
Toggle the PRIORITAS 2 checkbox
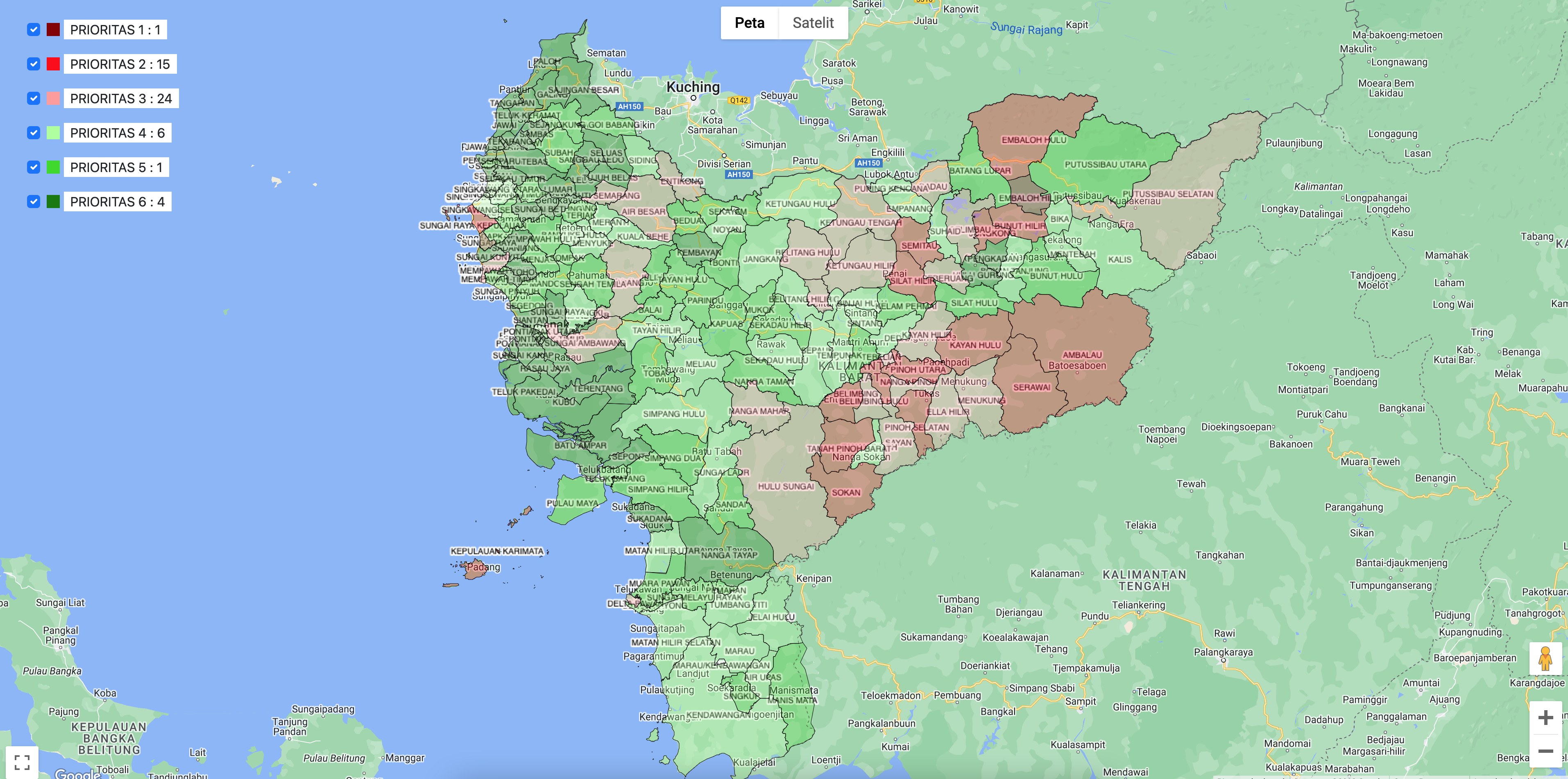(x=34, y=64)
